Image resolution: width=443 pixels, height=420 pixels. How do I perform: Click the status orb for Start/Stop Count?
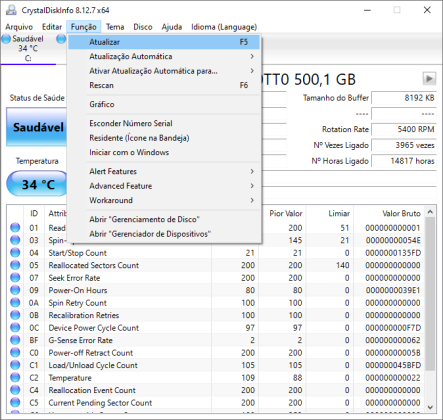coord(15,253)
